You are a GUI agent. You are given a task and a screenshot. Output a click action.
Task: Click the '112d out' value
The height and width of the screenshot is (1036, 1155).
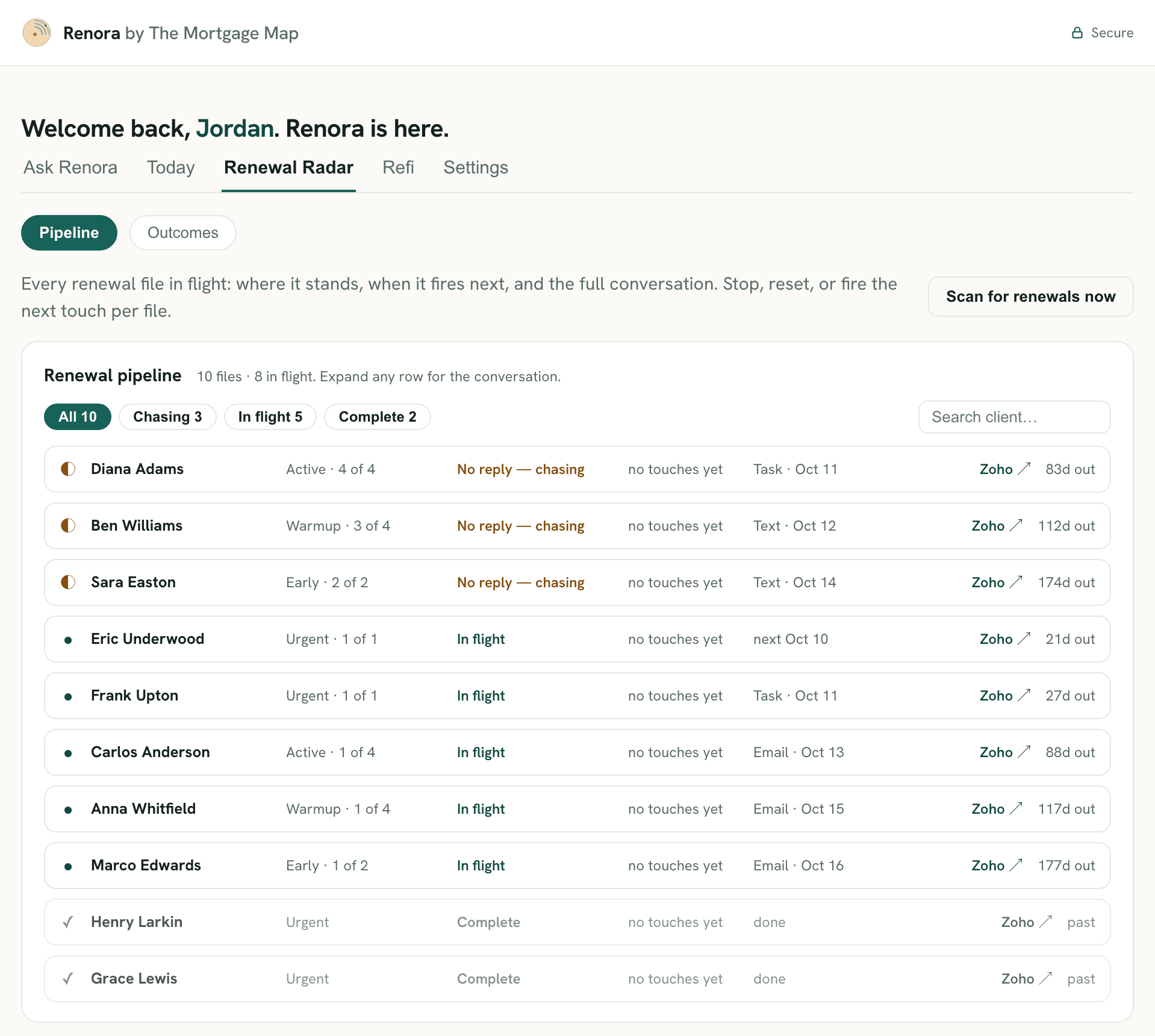1066,526
